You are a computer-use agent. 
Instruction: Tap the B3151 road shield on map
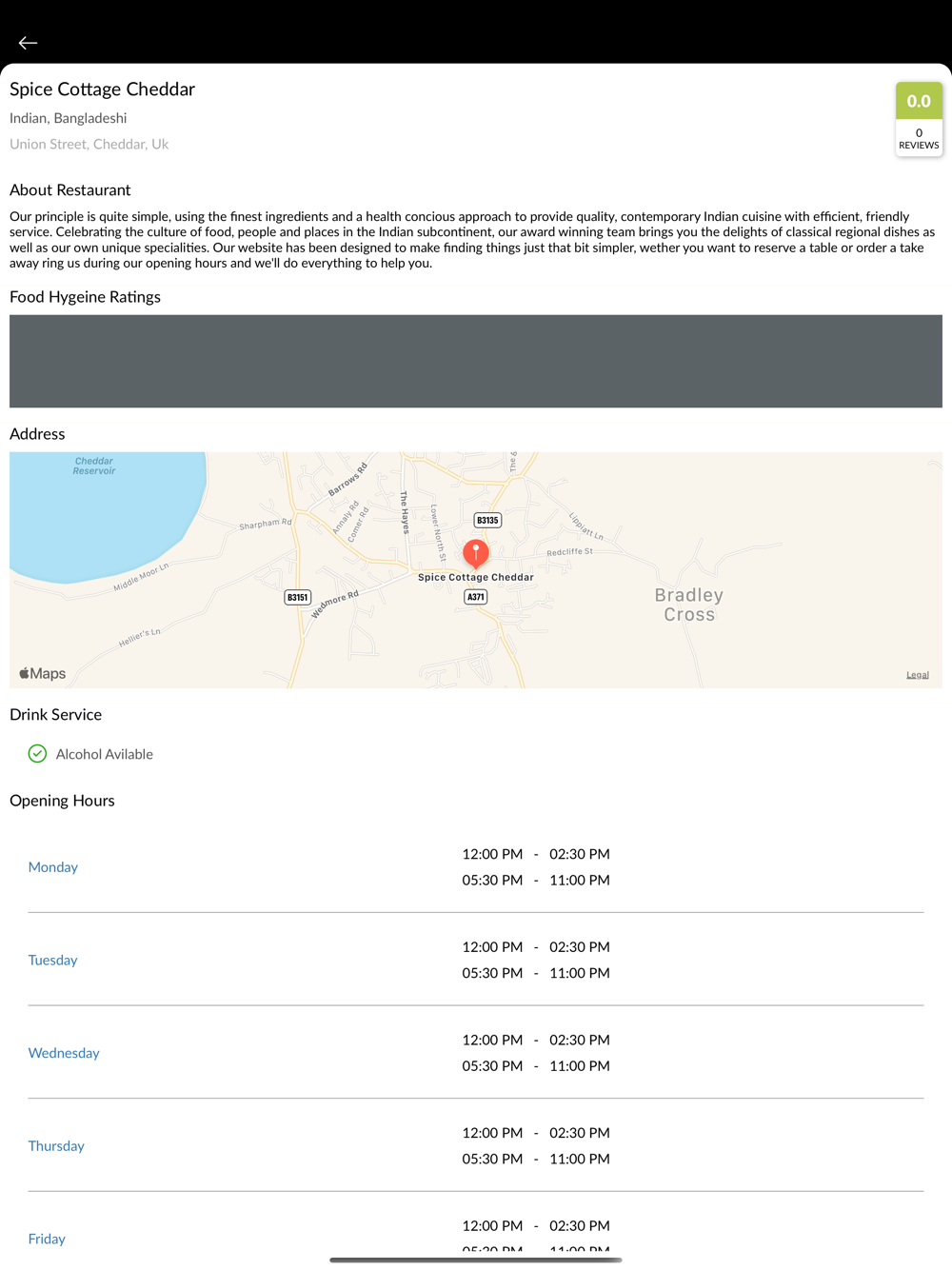click(x=298, y=597)
